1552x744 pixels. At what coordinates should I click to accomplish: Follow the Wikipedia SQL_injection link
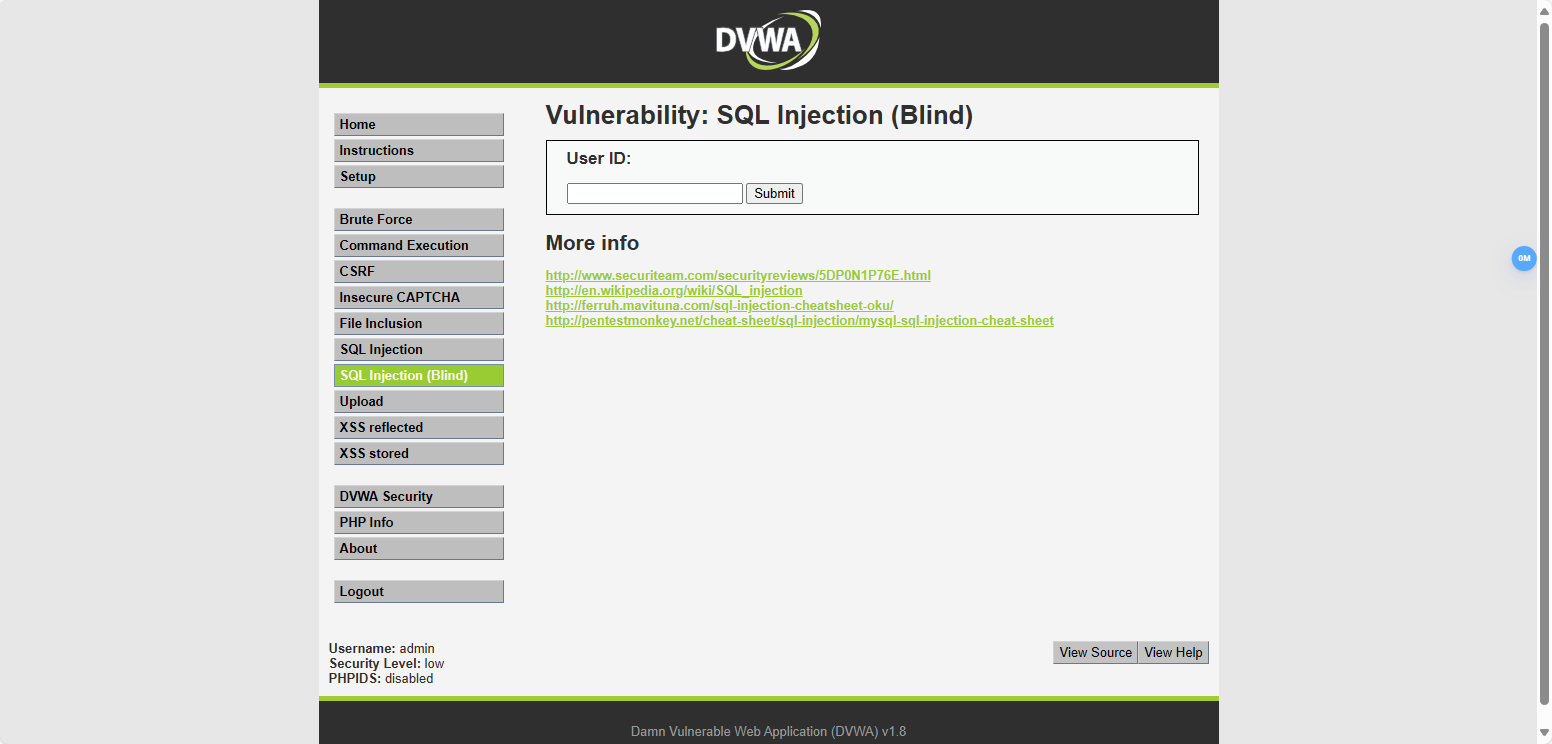pyautogui.click(x=673, y=290)
